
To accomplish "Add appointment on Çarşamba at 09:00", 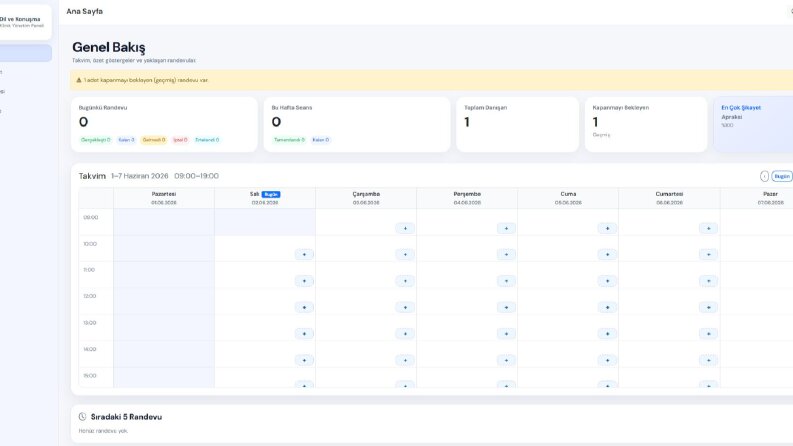I will click(405, 229).
